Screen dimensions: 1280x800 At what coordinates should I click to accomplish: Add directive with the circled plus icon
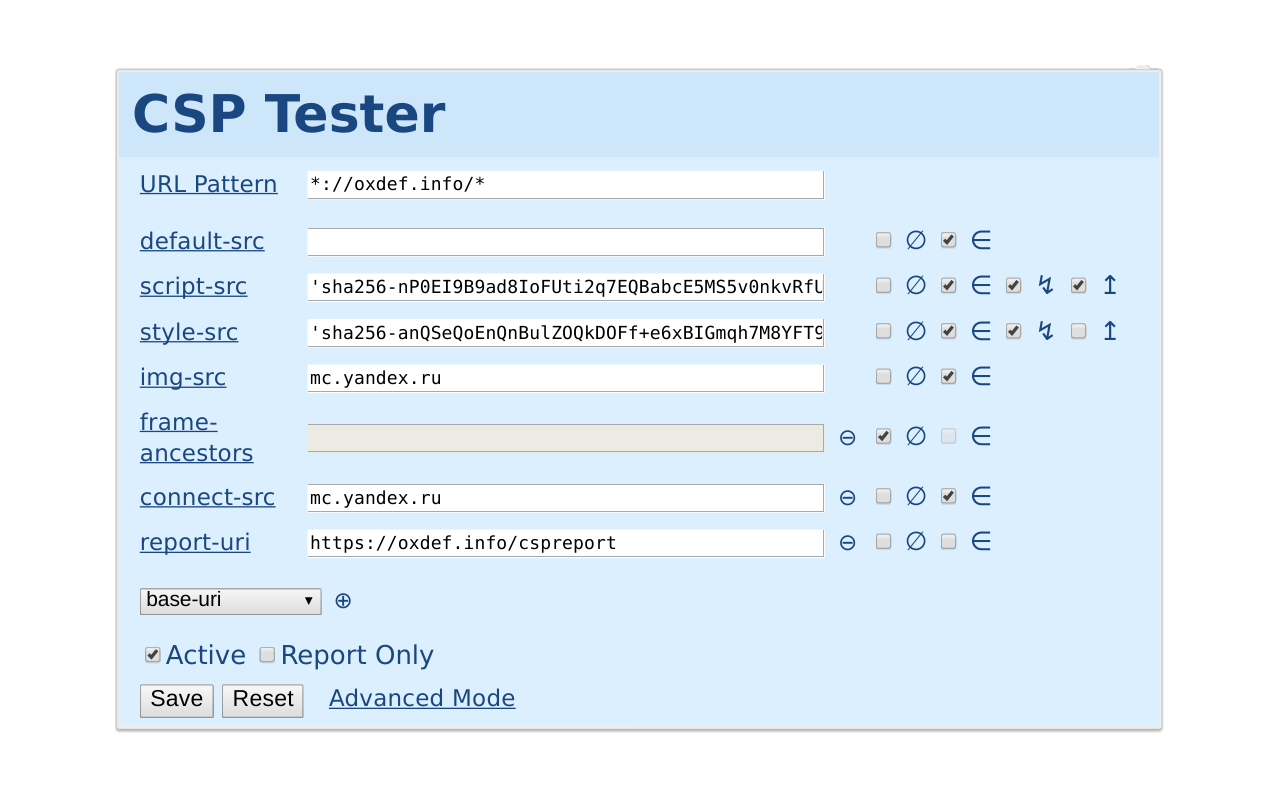pos(343,601)
